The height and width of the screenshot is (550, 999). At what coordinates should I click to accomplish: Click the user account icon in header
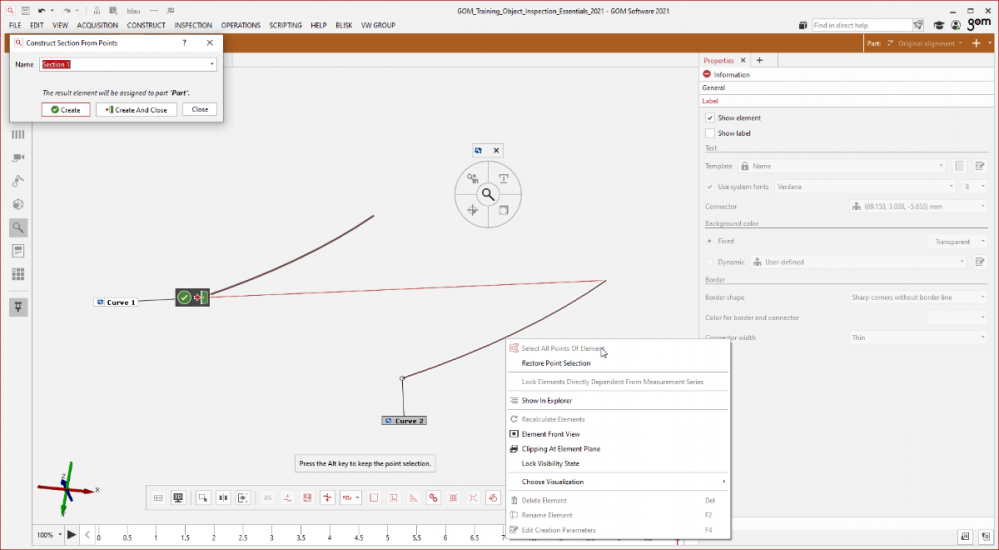tap(957, 25)
